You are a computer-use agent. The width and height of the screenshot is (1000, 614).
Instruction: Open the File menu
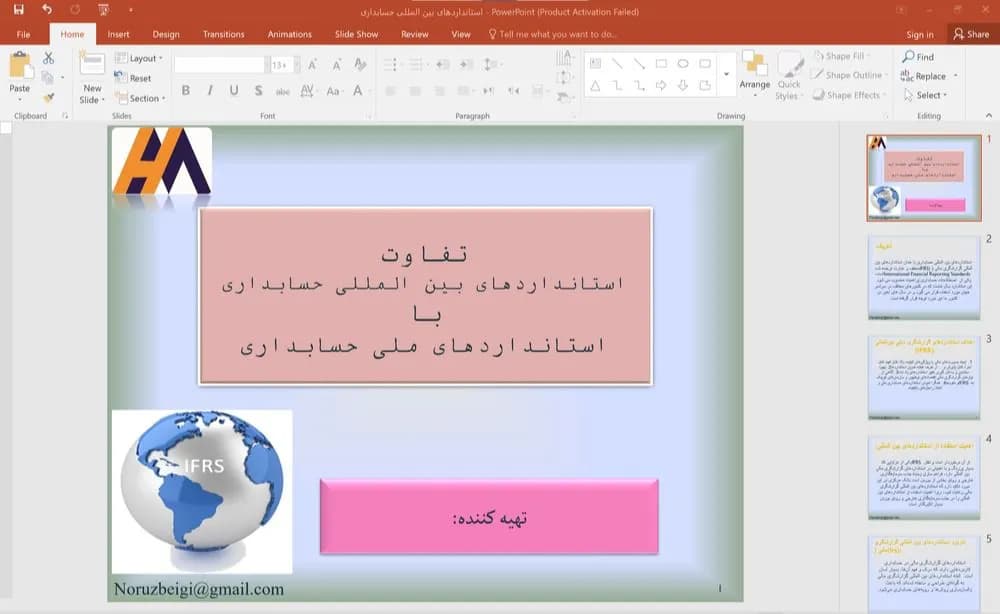(x=24, y=34)
